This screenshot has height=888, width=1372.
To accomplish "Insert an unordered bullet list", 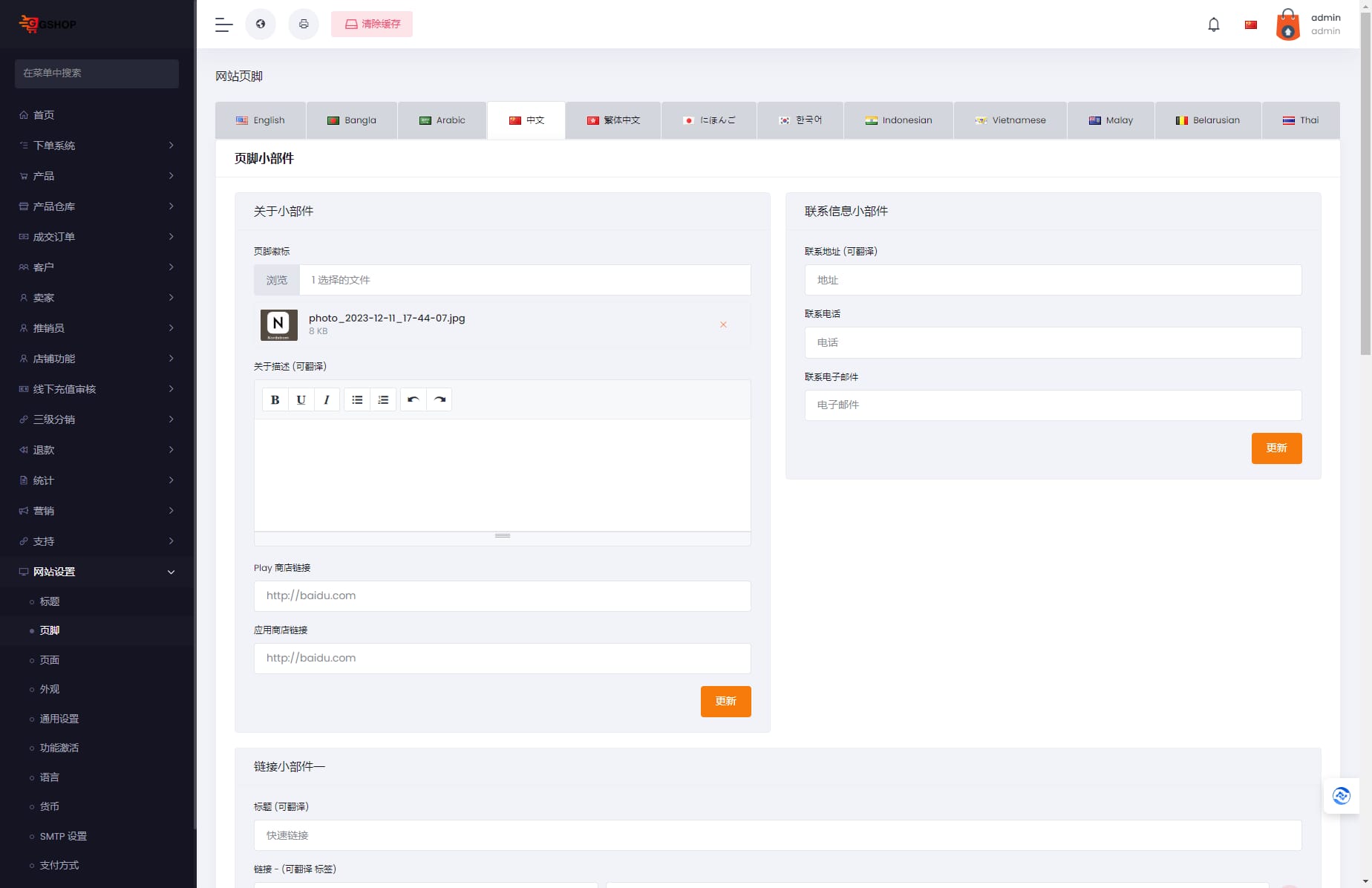I will [x=357, y=399].
